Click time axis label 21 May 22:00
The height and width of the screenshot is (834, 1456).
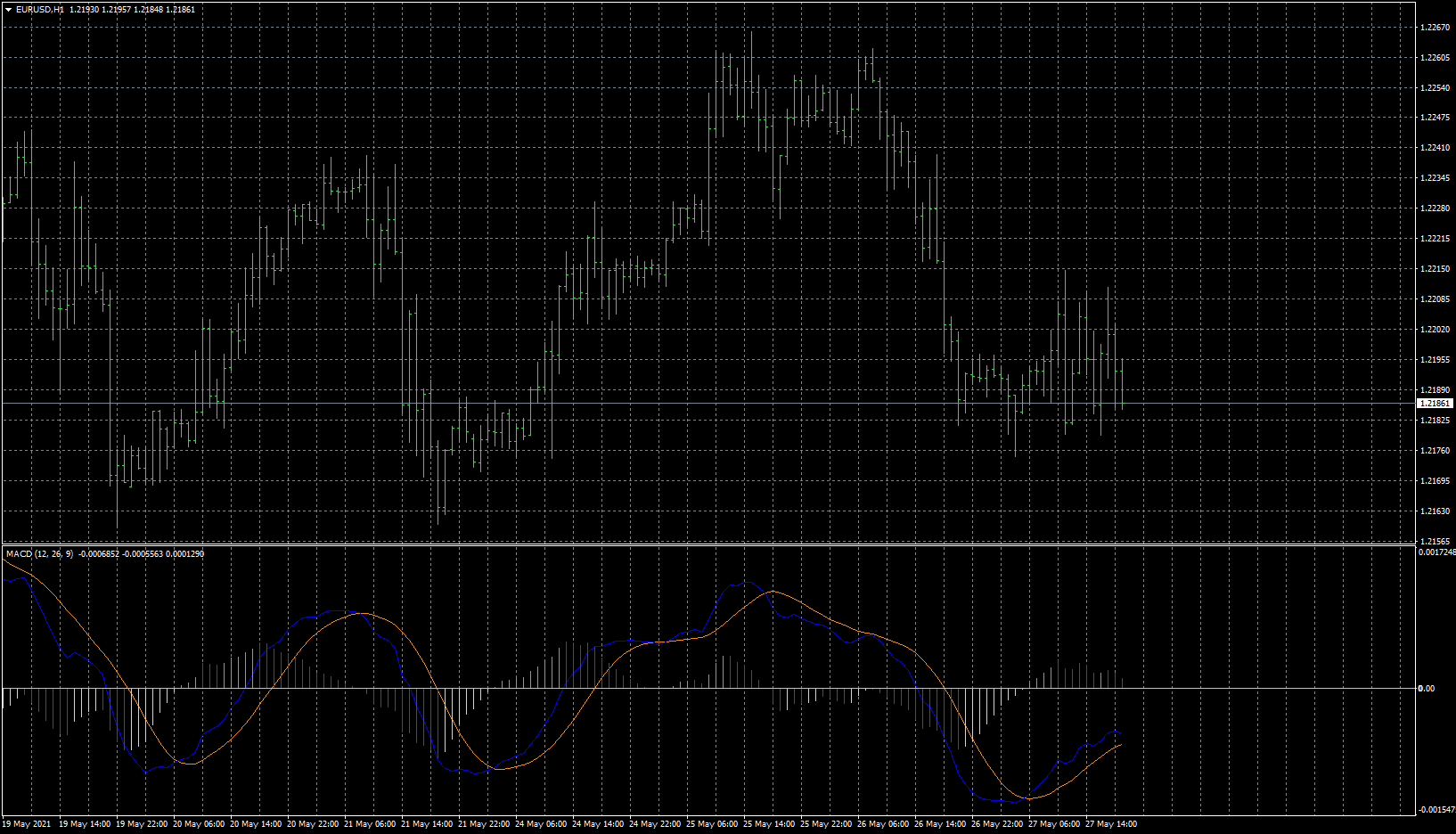(484, 824)
